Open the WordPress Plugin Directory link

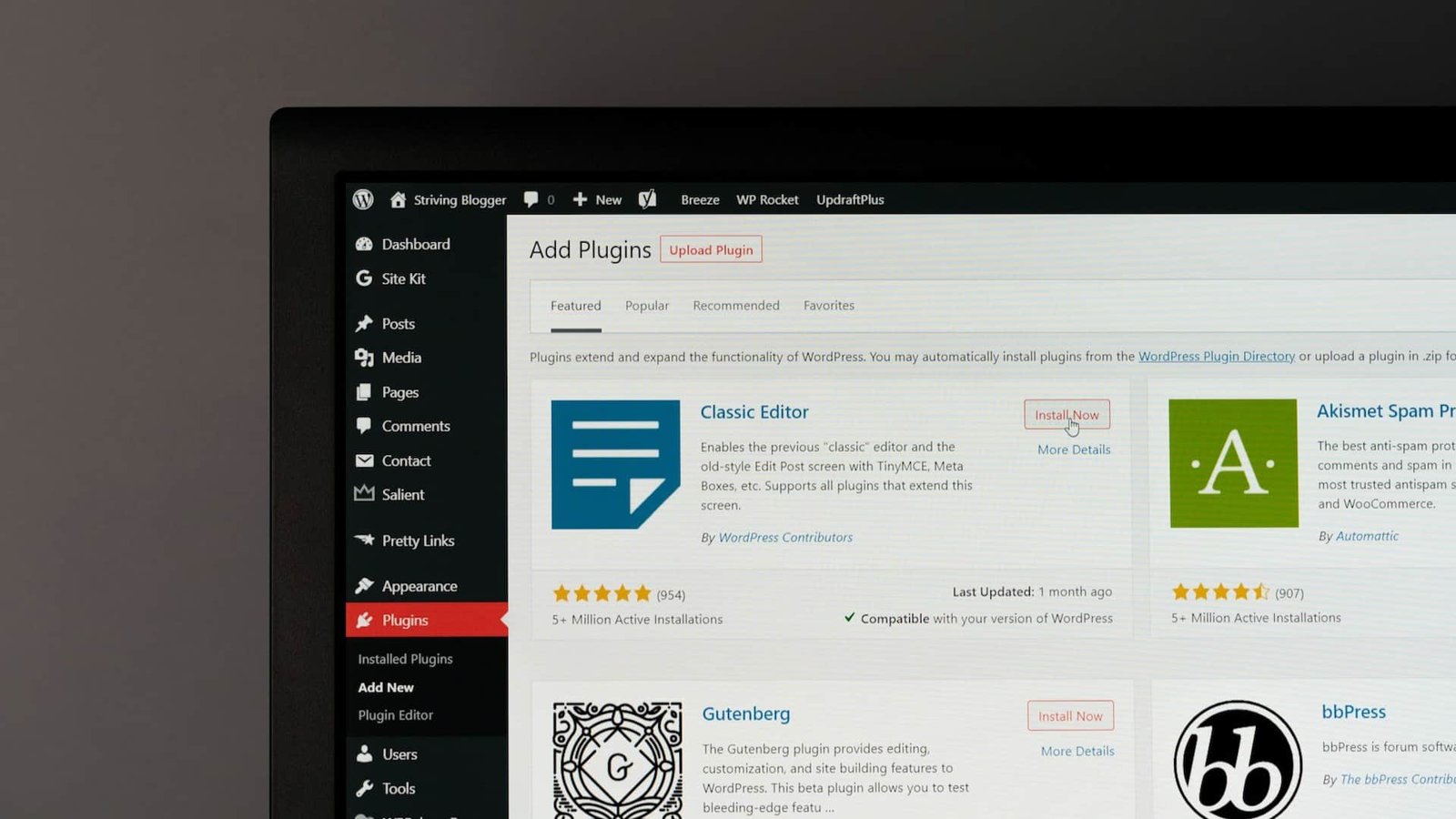[x=1216, y=356]
